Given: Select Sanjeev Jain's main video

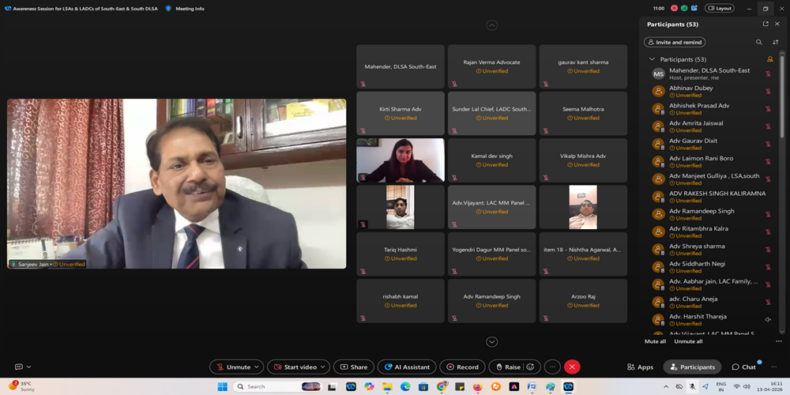Looking at the screenshot, I should 176,183.
